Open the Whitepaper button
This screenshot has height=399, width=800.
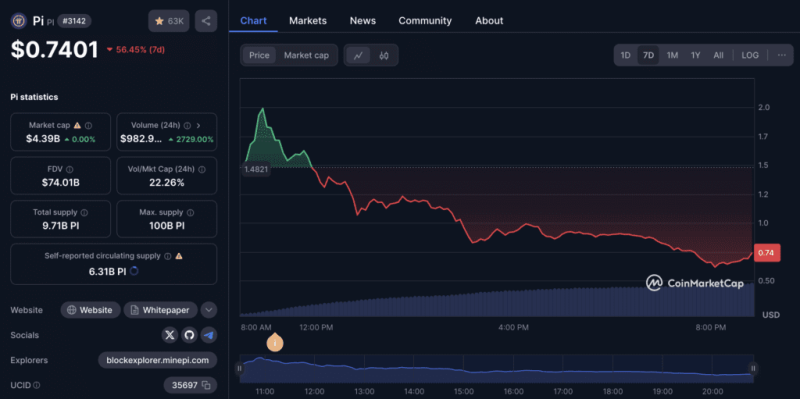click(x=160, y=310)
